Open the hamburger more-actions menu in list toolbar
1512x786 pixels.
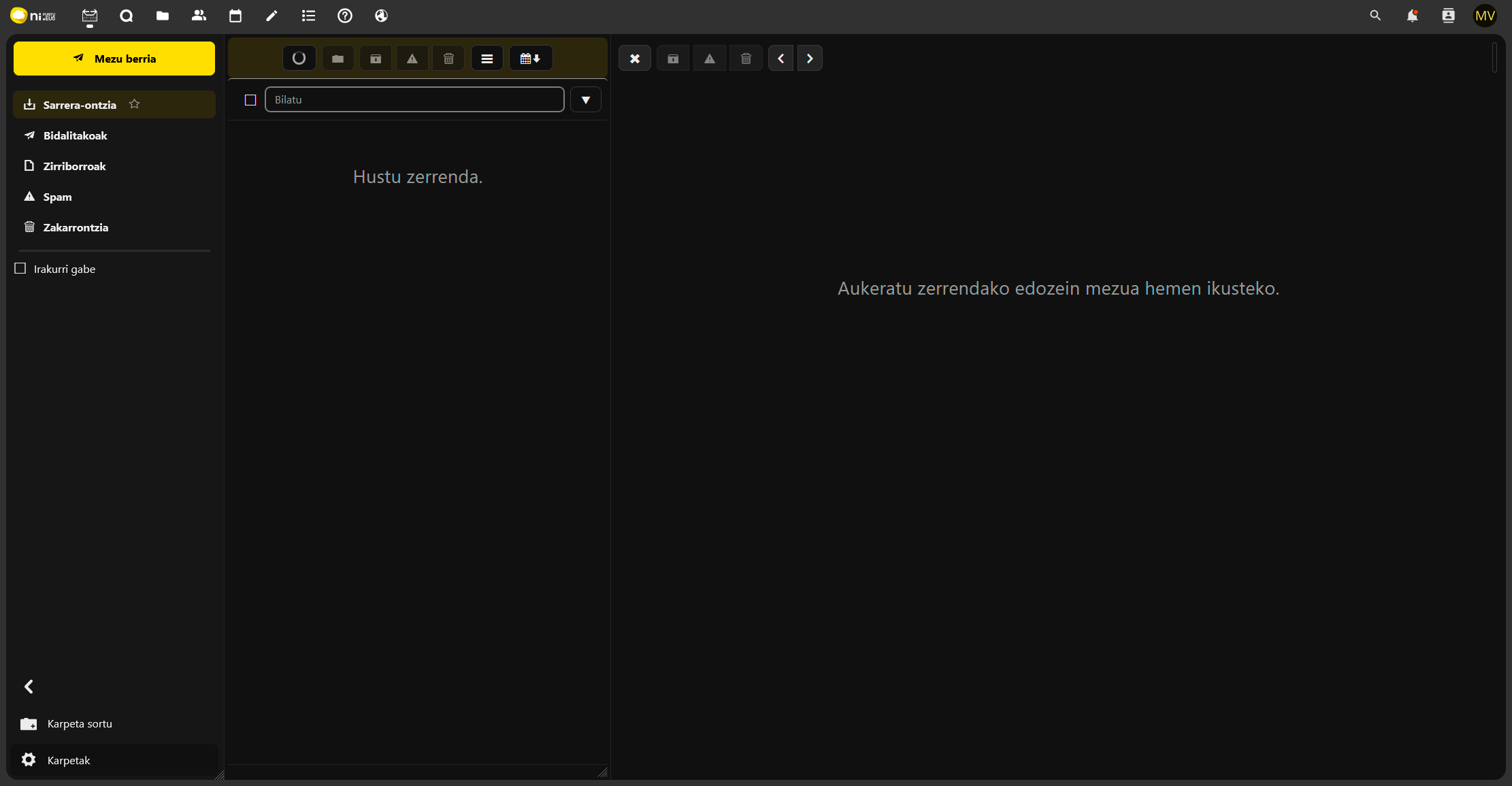point(487,59)
